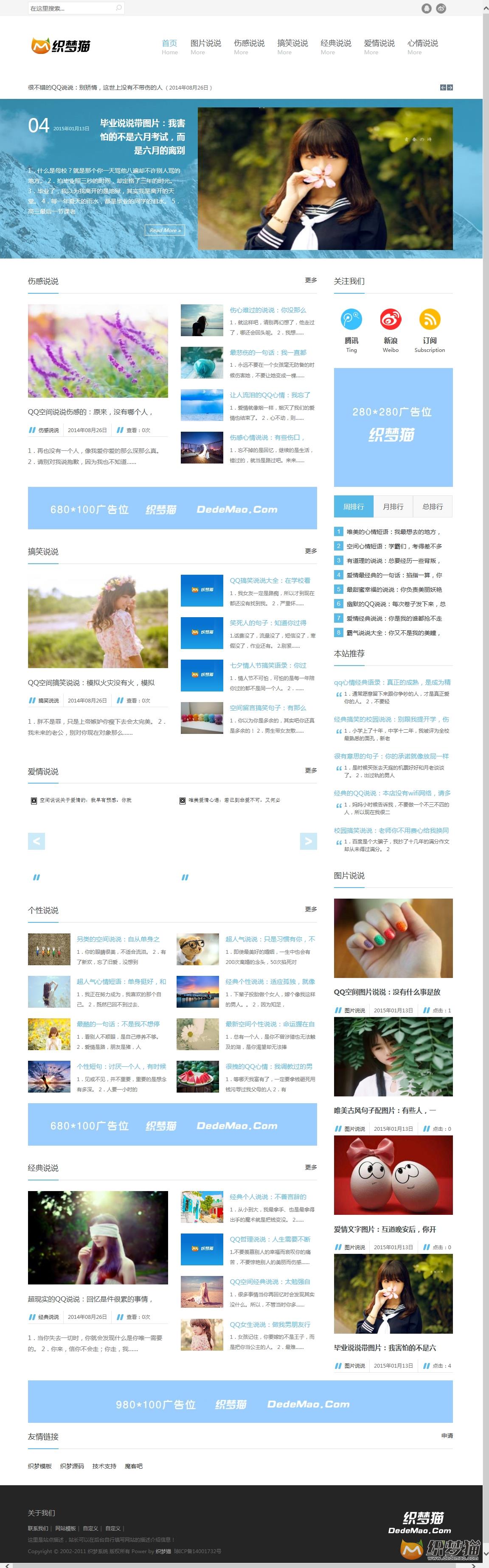
Task: Open banner title 毕业说说带图片
Action: click(x=142, y=136)
